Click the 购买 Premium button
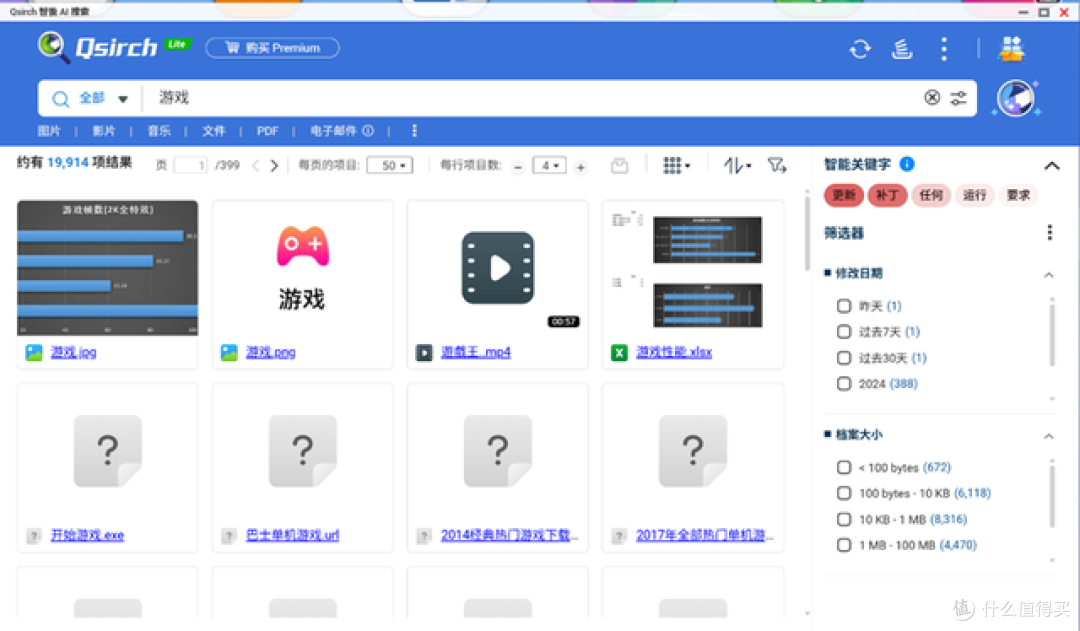The height and width of the screenshot is (631, 1080). pos(272,48)
